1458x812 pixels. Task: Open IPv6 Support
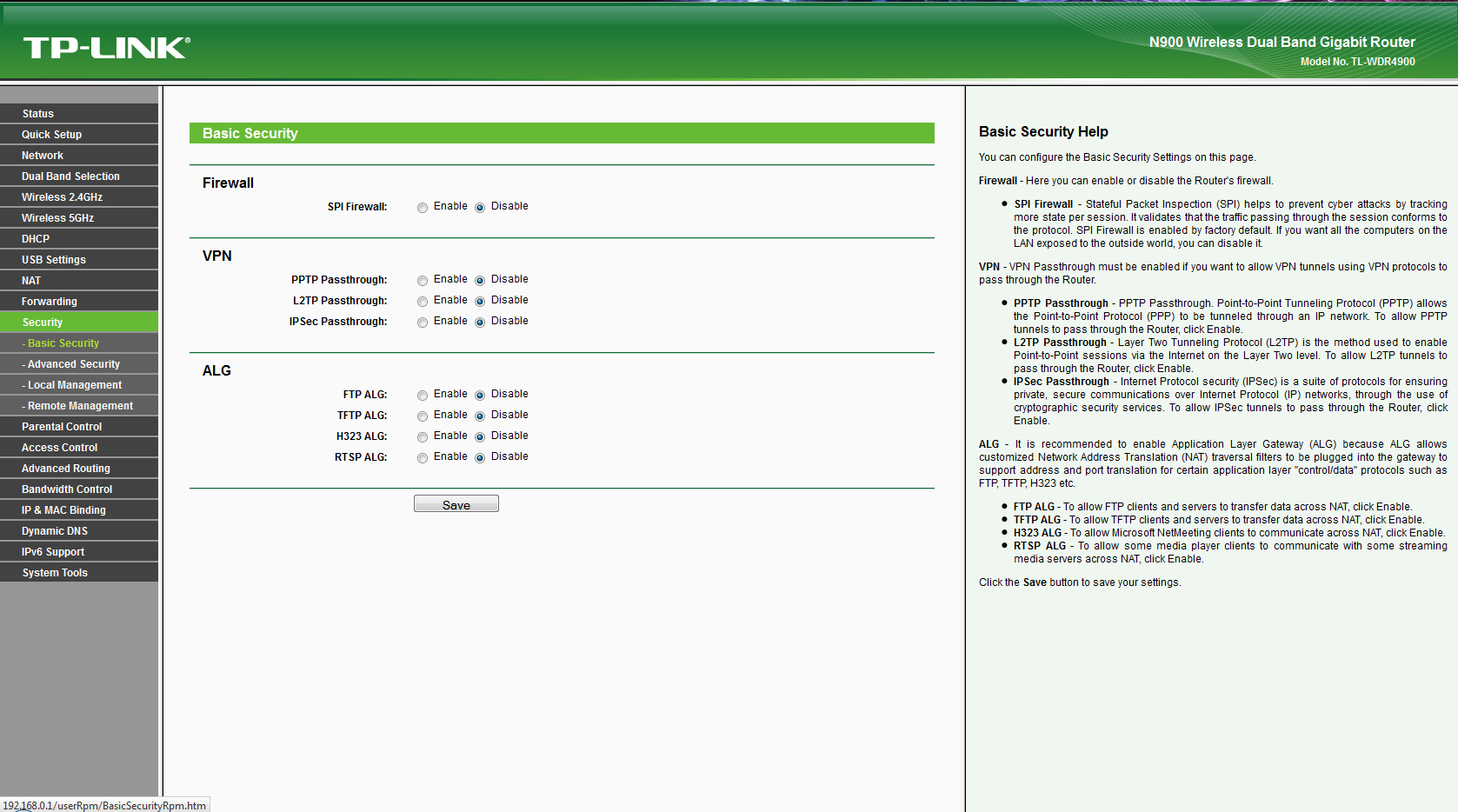click(79, 552)
